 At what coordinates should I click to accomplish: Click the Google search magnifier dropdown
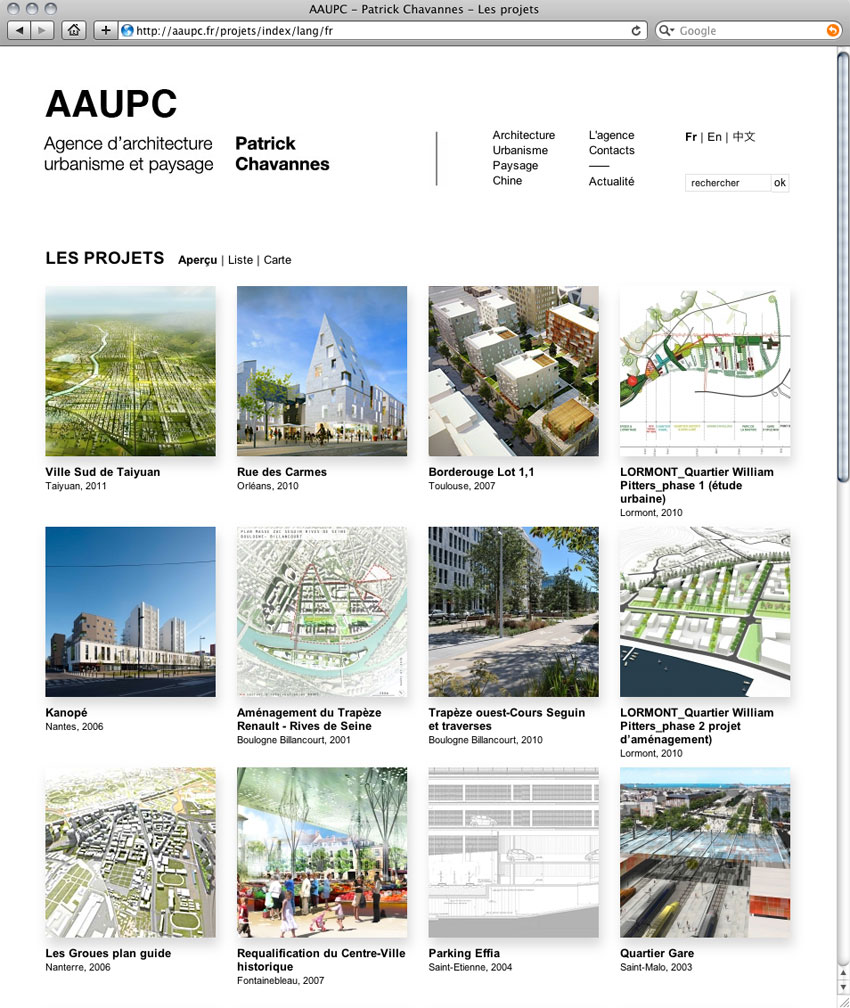click(667, 31)
